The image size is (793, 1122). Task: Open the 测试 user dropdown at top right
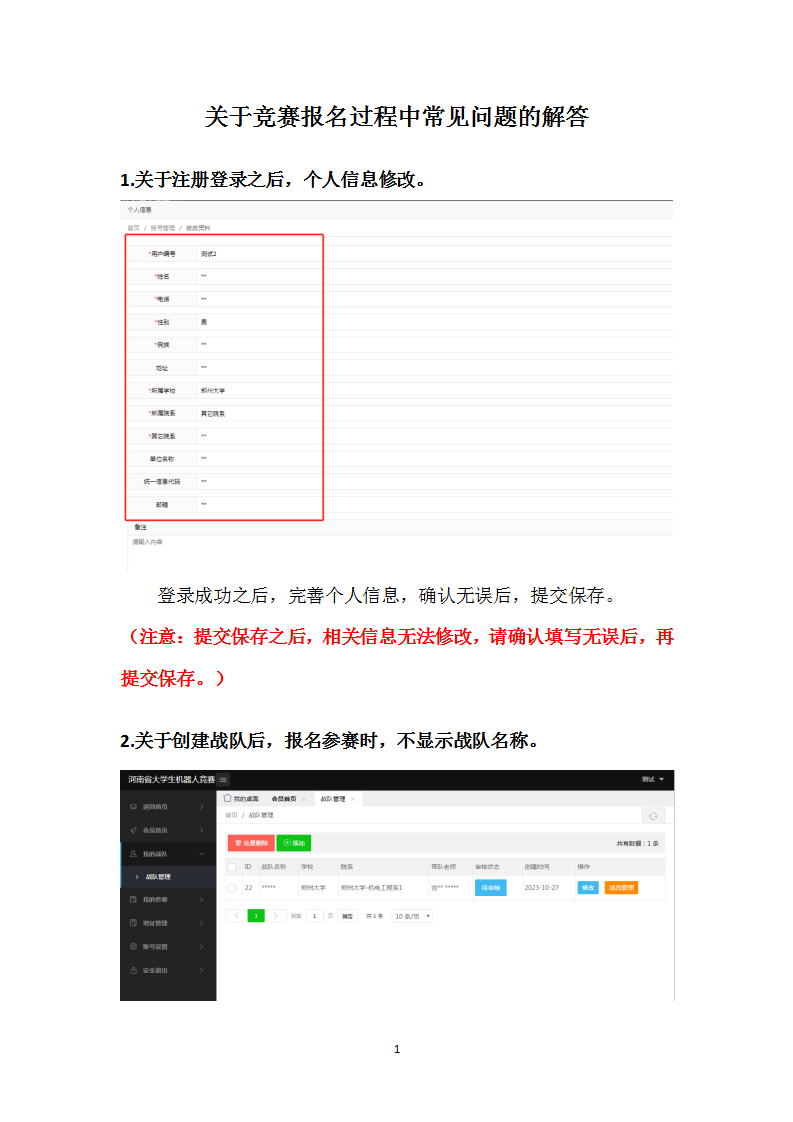click(x=653, y=779)
